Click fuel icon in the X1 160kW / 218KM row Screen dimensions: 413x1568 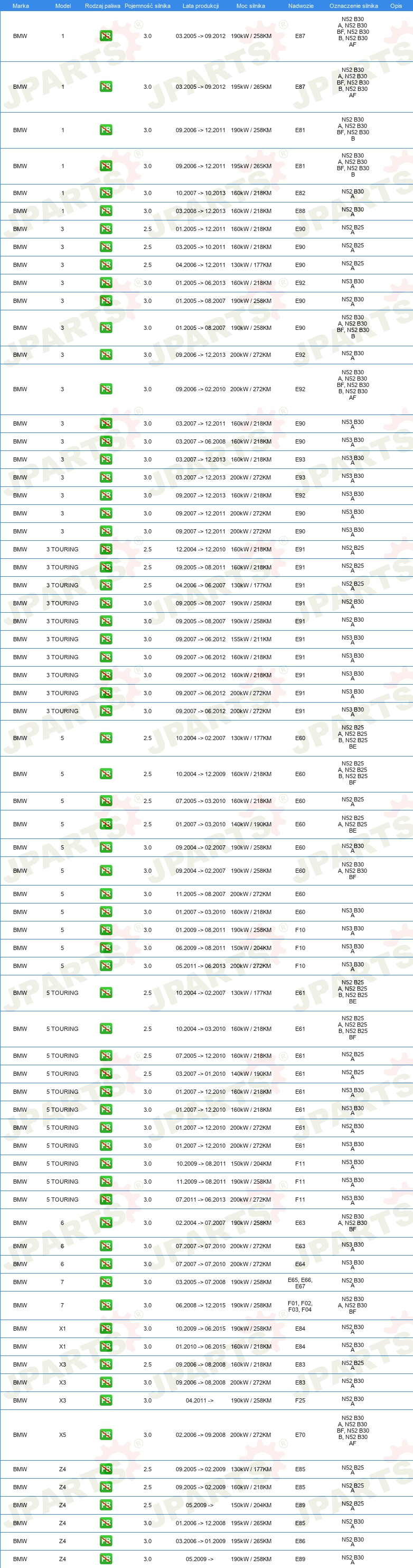(106, 1346)
